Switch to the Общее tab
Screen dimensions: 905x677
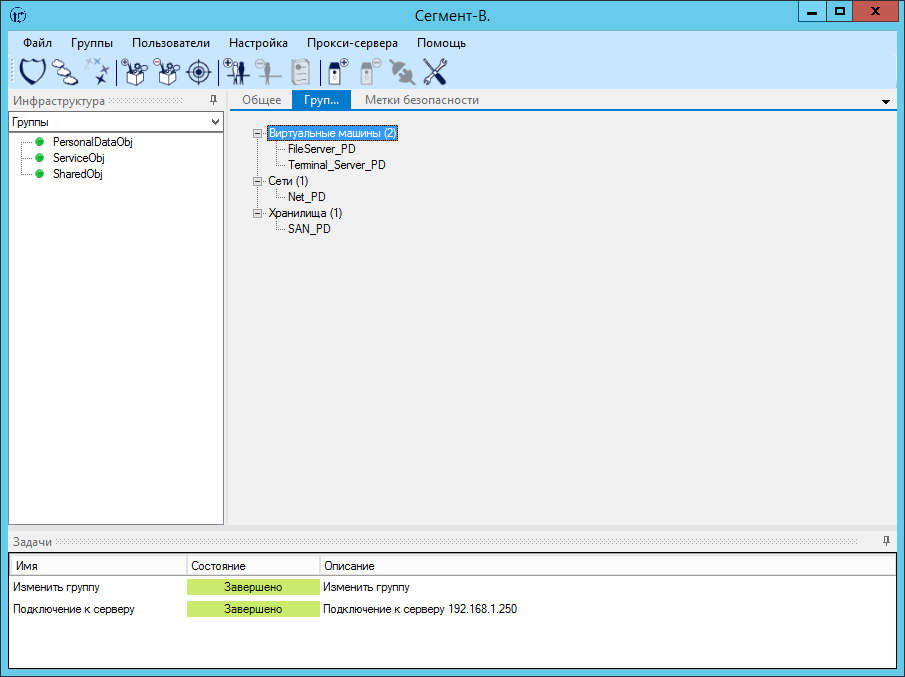point(261,100)
